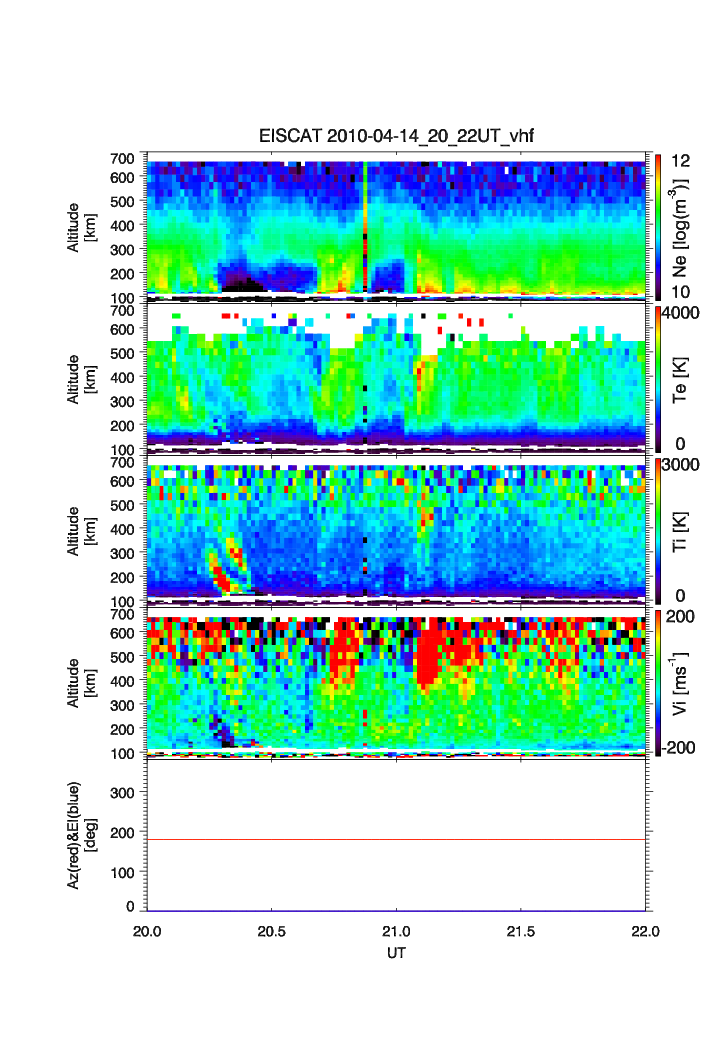Click the Ti ion temperature colorbar

click(x=658, y=530)
